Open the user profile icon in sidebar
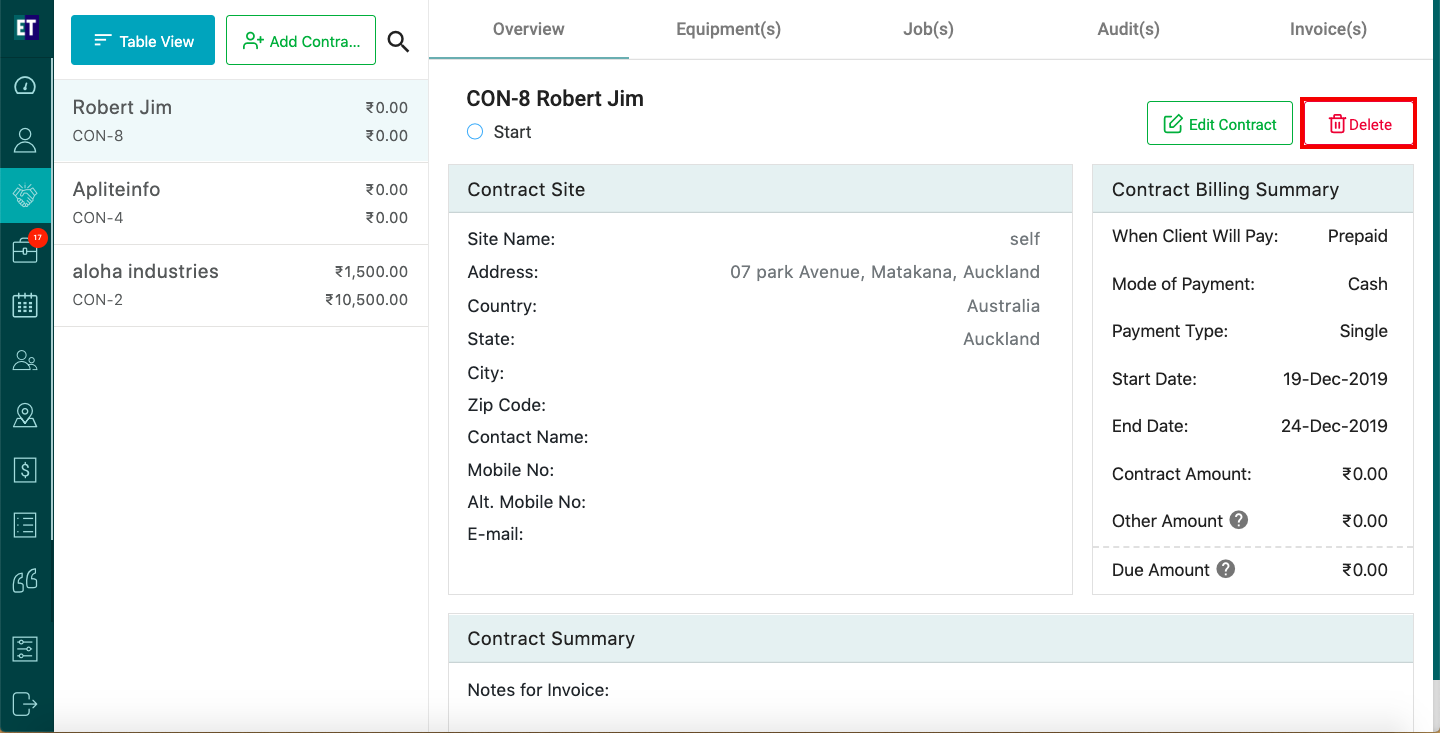The width and height of the screenshot is (1440, 733). point(25,140)
